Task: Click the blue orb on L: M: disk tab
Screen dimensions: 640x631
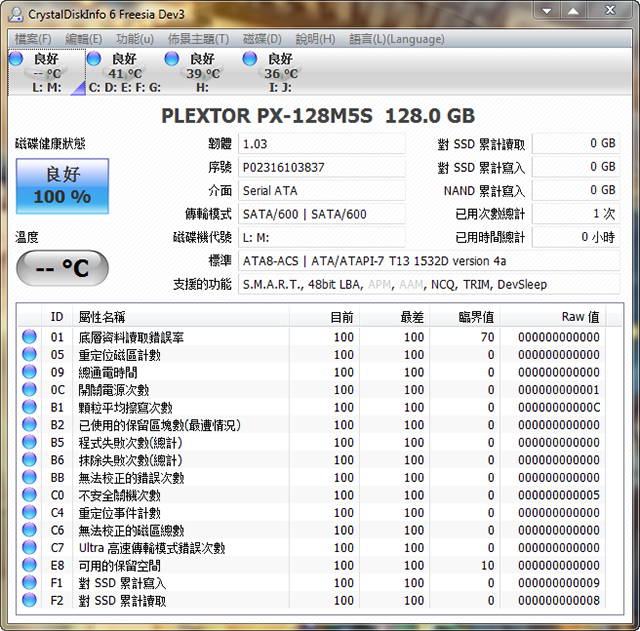Action: tap(16, 58)
